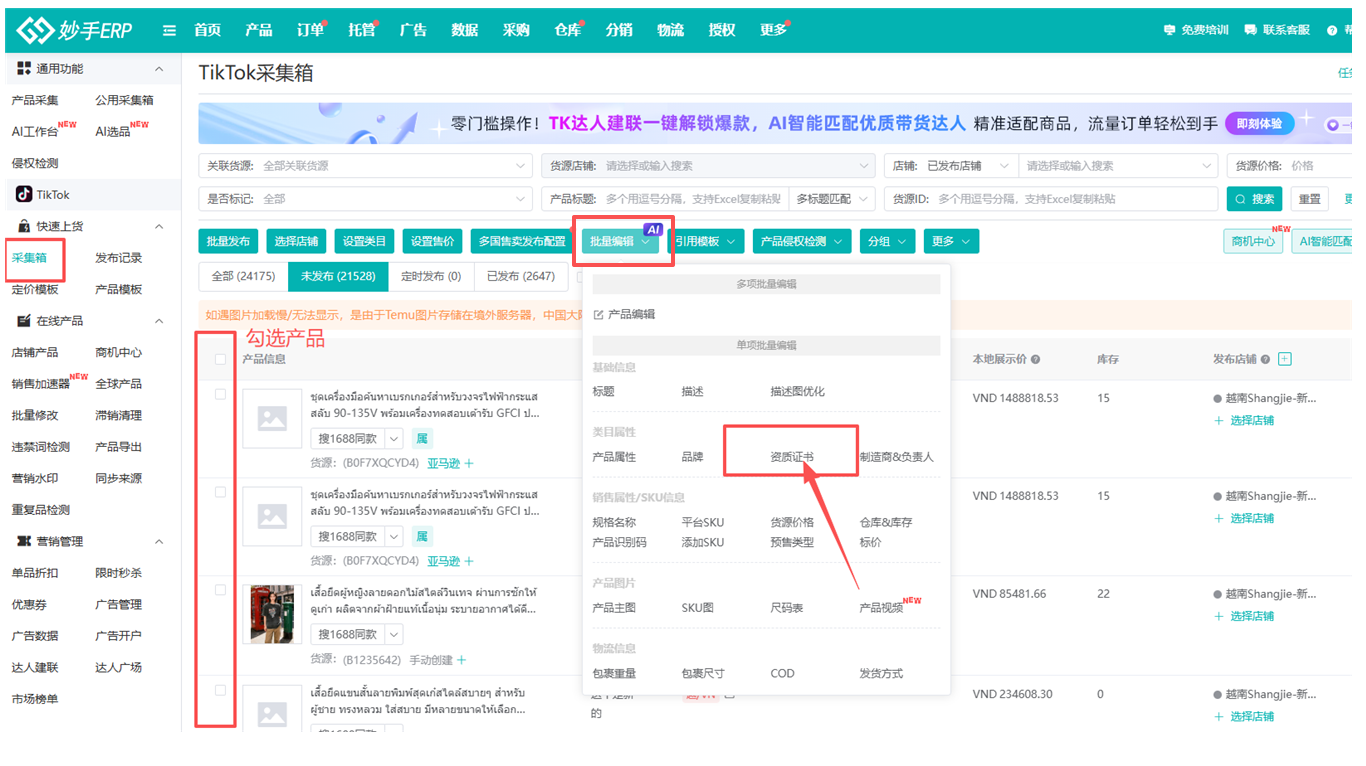1366x766 pixels.
Task: Click the question icon beside 发布店铺 header
Action: tap(1266, 359)
